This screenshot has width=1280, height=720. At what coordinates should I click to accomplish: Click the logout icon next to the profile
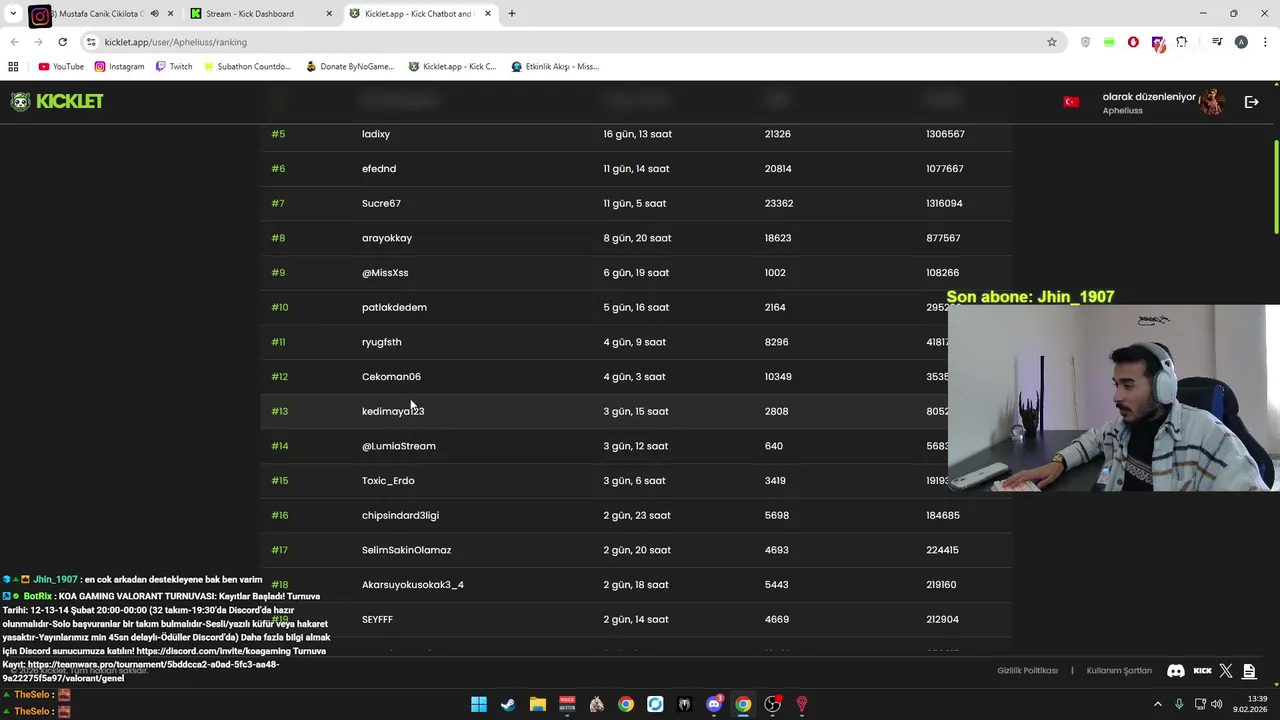(1251, 102)
